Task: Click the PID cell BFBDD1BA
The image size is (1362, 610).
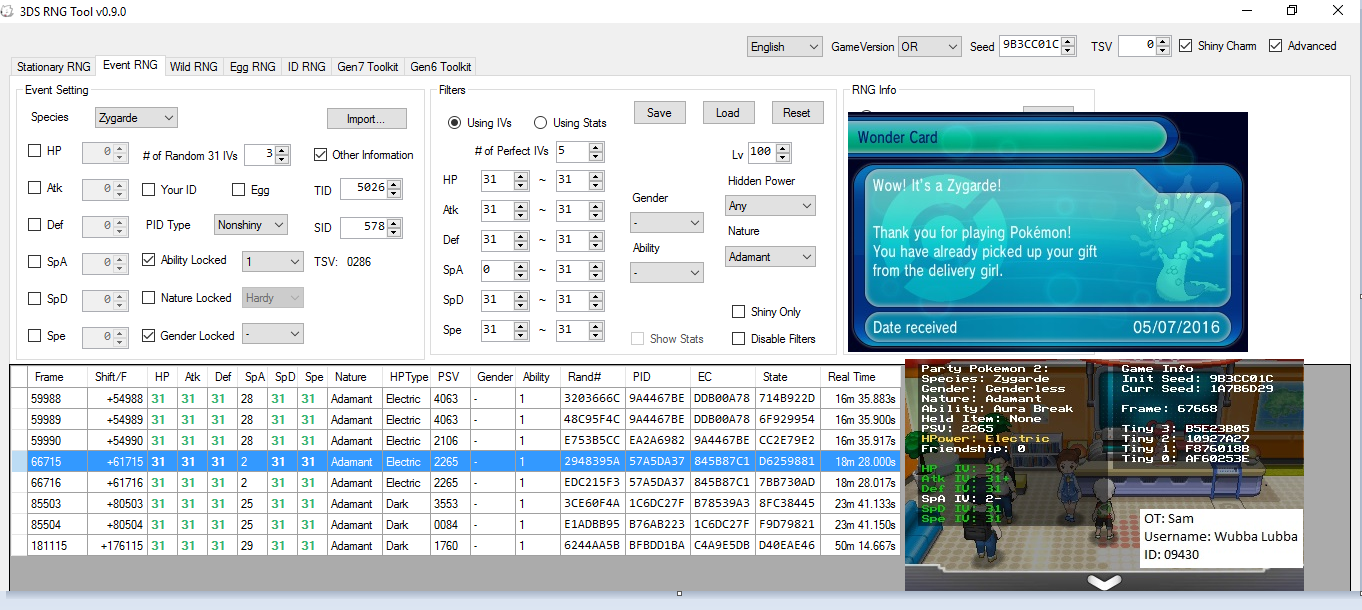Action: (x=658, y=546)
